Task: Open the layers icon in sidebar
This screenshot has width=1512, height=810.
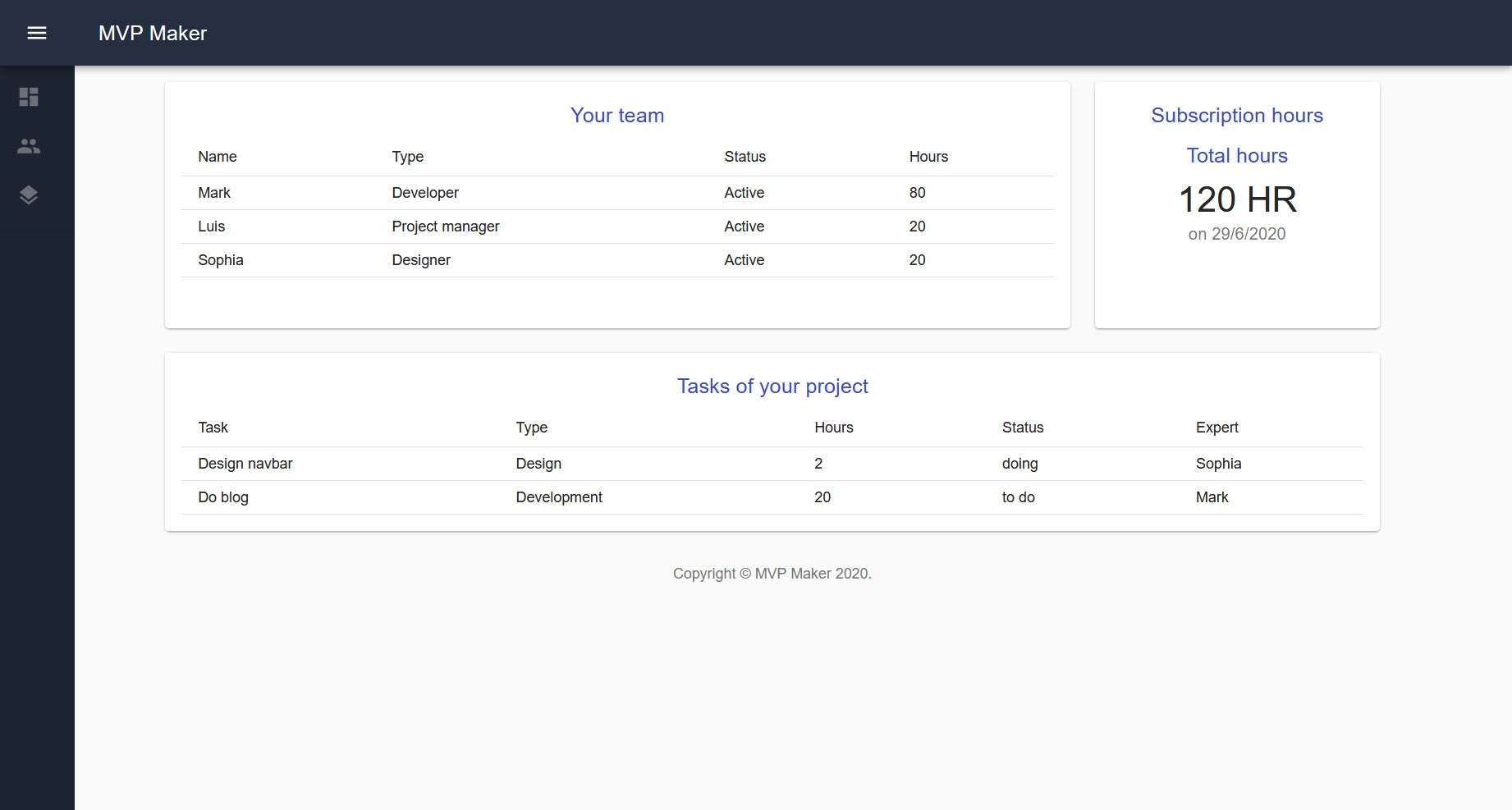Action: [29, 195]
